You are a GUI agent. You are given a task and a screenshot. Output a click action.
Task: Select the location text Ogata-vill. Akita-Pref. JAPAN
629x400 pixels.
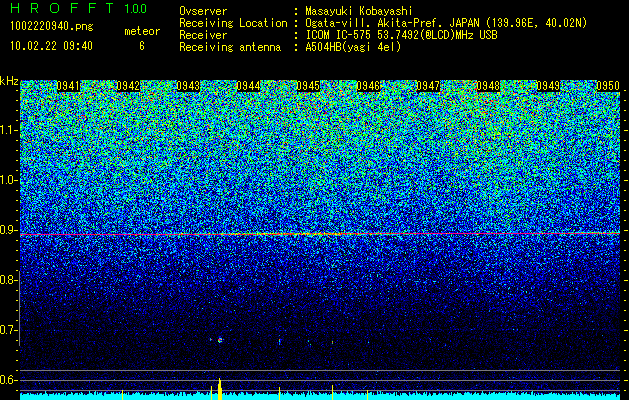click(x=392, y=23)
